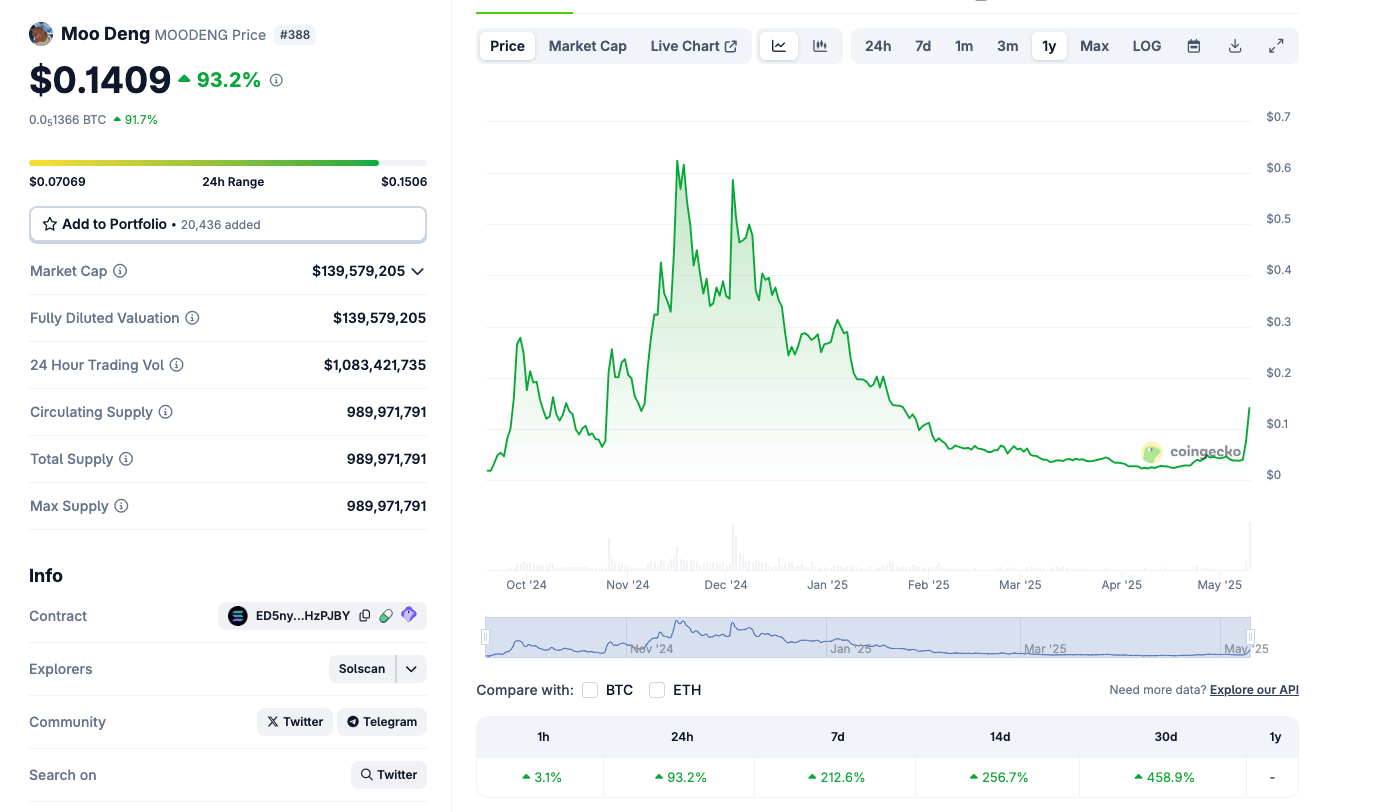Screen dimensions: 1400x812
Task: Open the Phantom wallet icon beside contract
Action: (x=408, y=616)
